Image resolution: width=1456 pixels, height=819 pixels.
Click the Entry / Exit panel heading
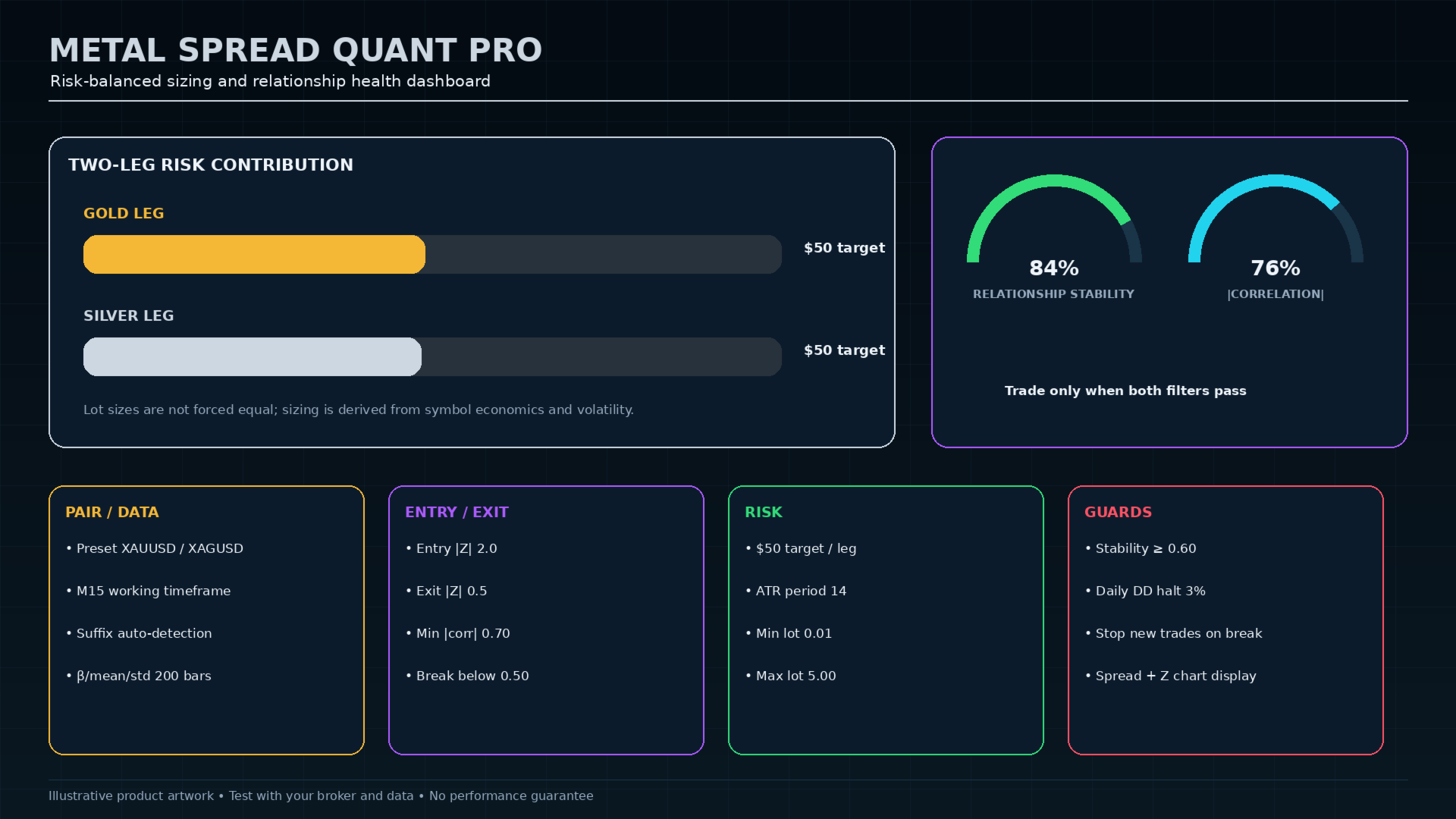coord(457,512)
